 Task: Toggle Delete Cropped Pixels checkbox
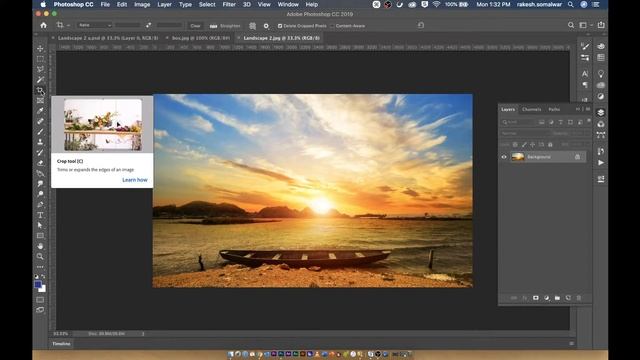280,26
